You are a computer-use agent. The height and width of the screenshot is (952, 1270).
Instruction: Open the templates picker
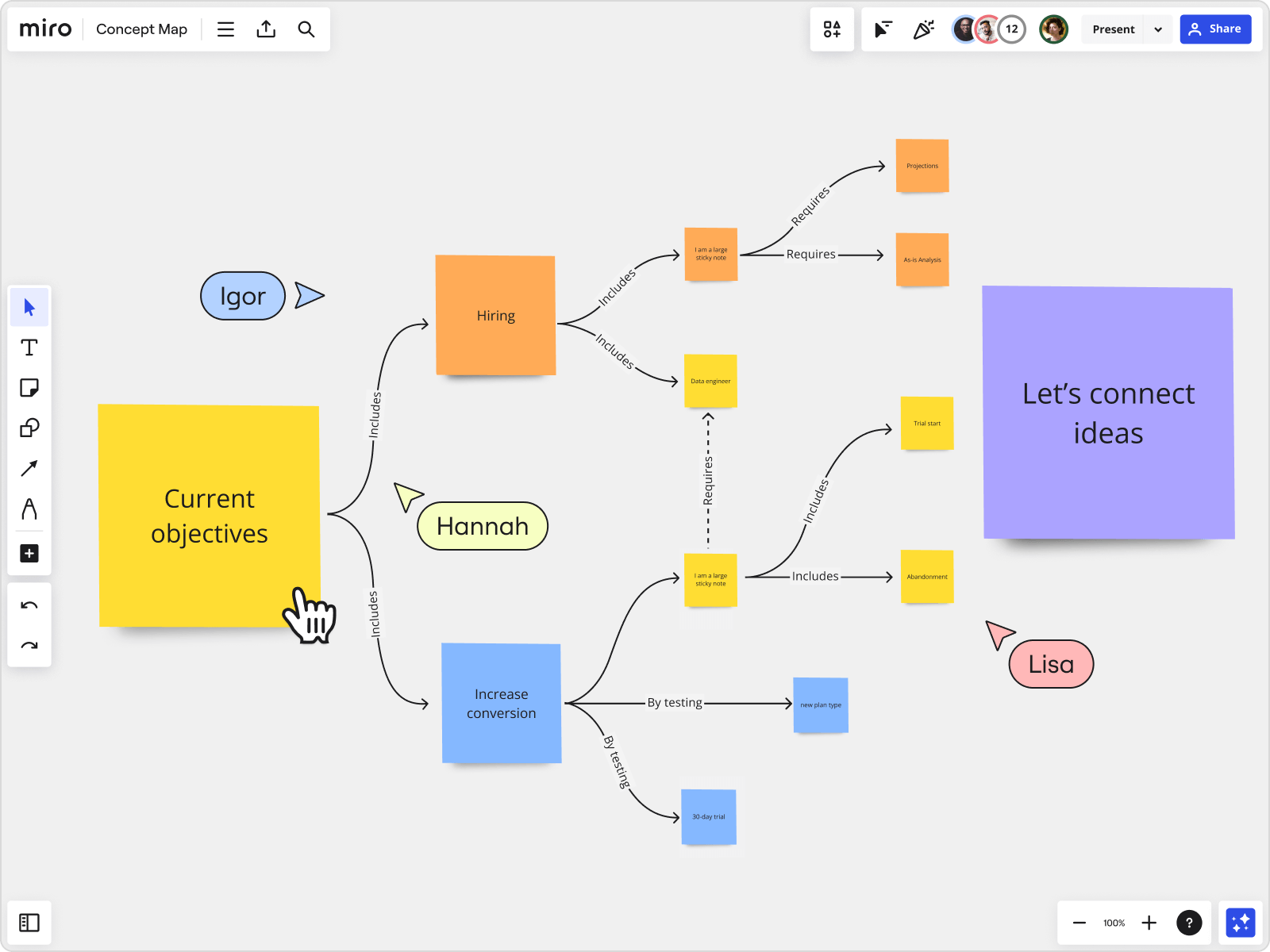(831, 29)
